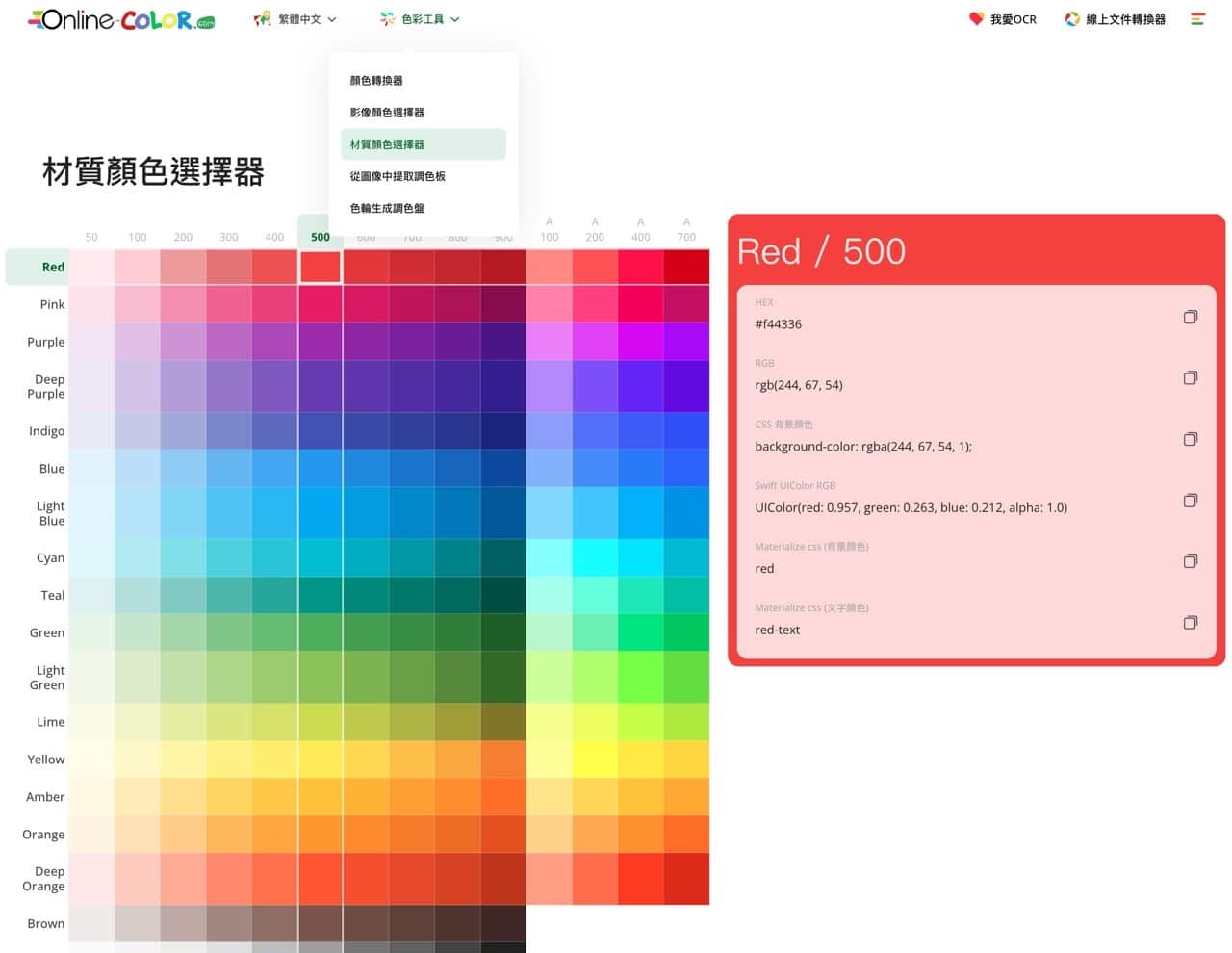The width and height of the screenshot is (1232, 953).
Task: Select 影像顏色選擇器 from the menu
Action: click(x=387, y=113)
